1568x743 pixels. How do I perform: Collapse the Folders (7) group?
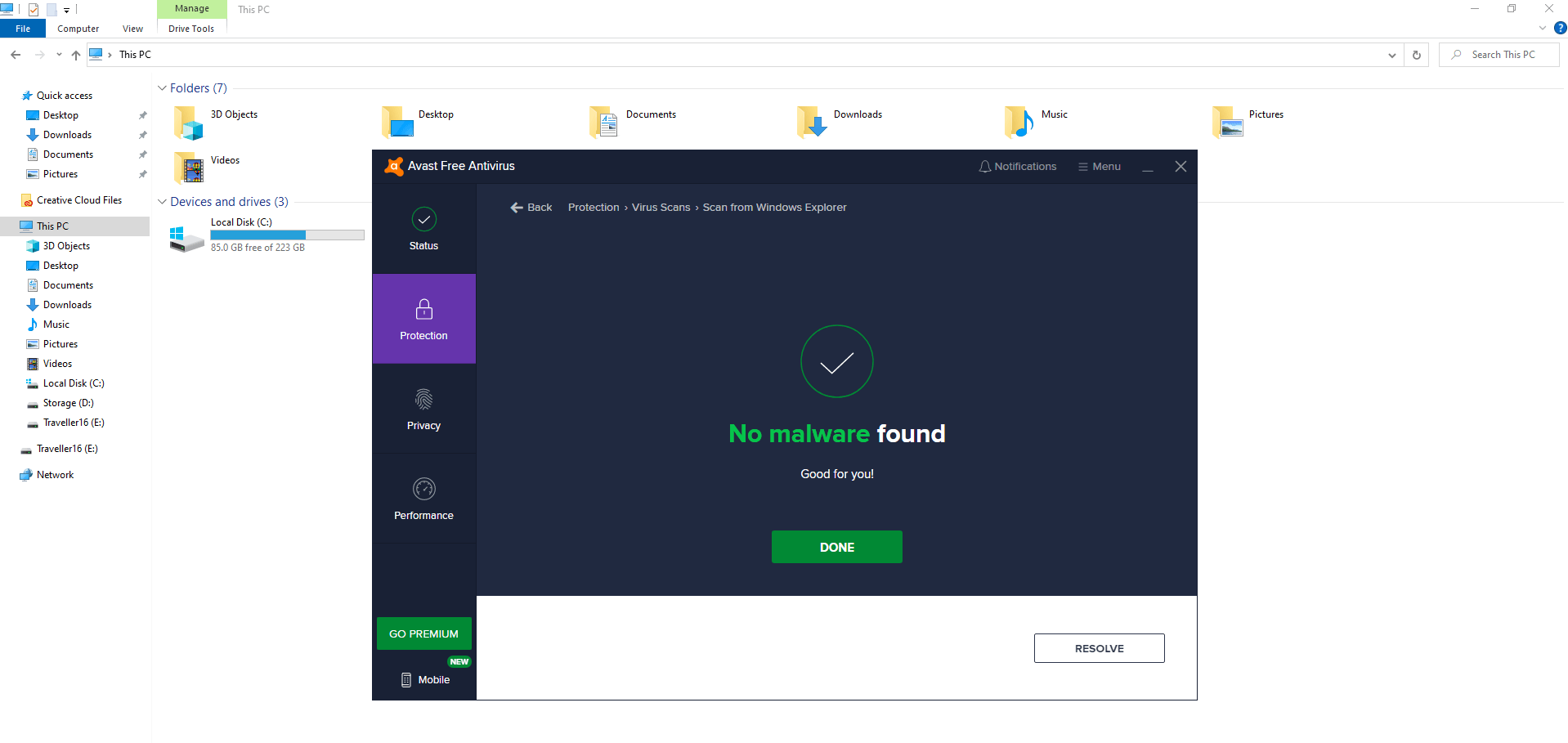pos(163,88)
